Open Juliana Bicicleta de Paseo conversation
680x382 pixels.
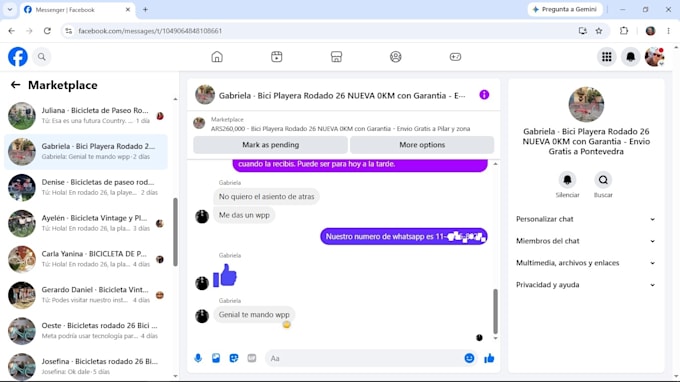[86, 116]
